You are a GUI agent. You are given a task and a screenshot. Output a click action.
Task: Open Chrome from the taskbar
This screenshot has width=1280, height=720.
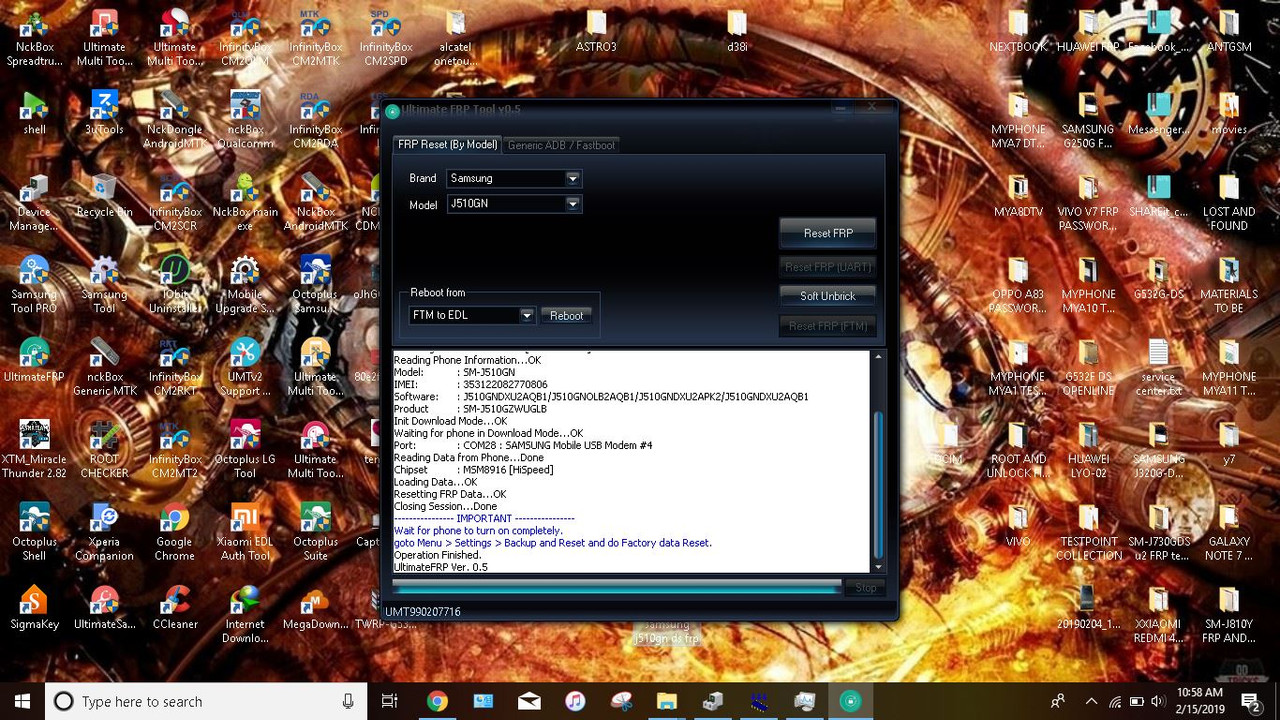[x=437, y=701]
